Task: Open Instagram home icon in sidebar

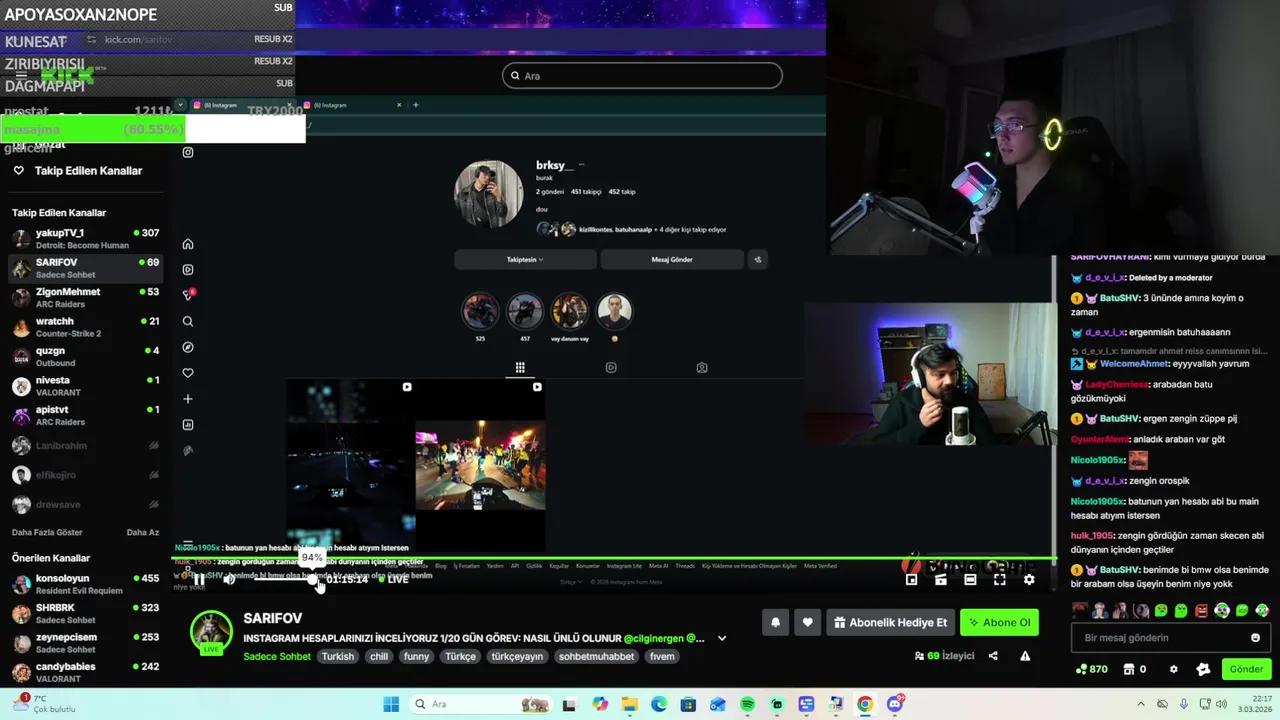Action: click(x=188, y=244)
